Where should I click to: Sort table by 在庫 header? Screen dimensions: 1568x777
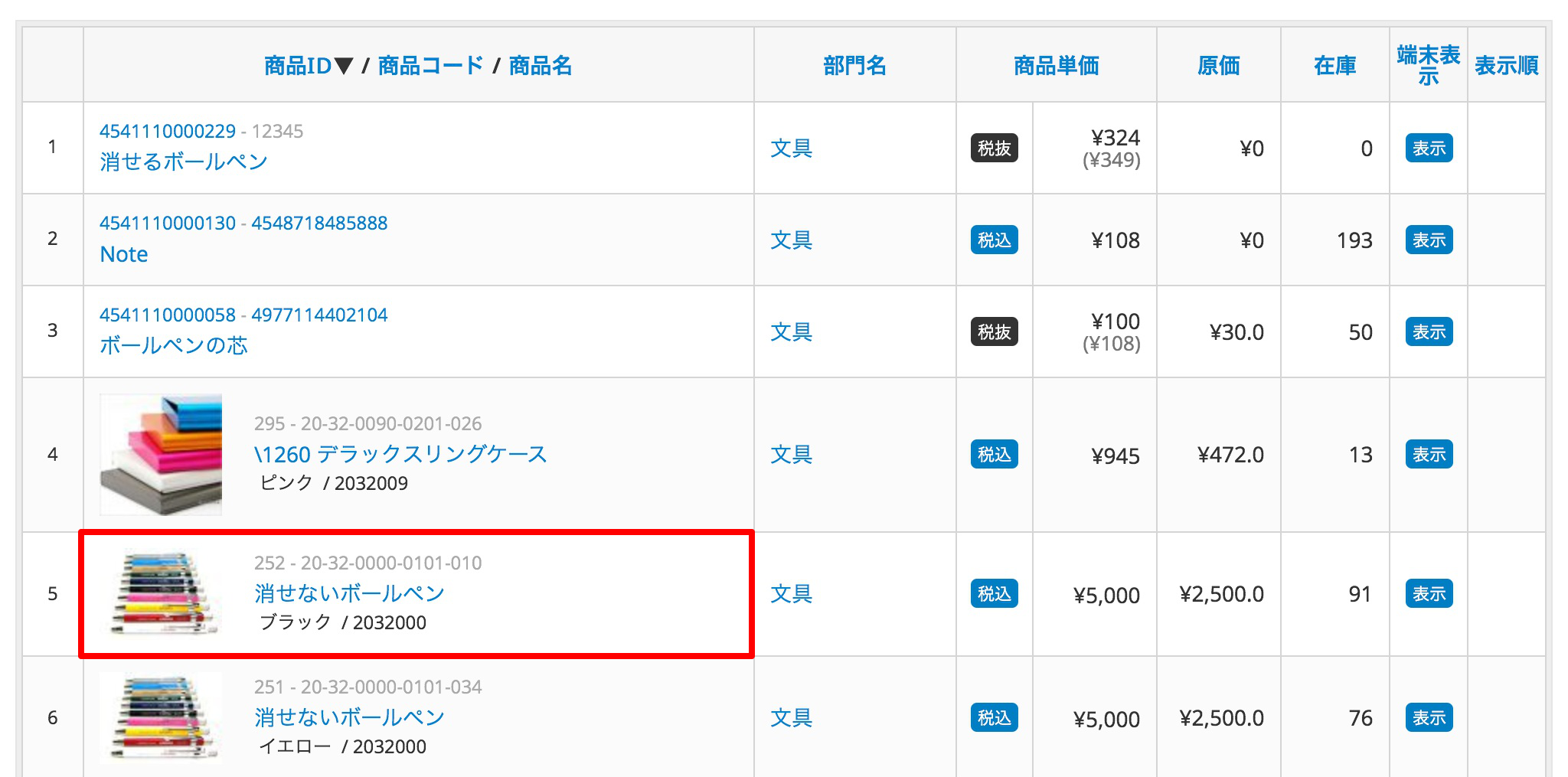point(1334,66)
